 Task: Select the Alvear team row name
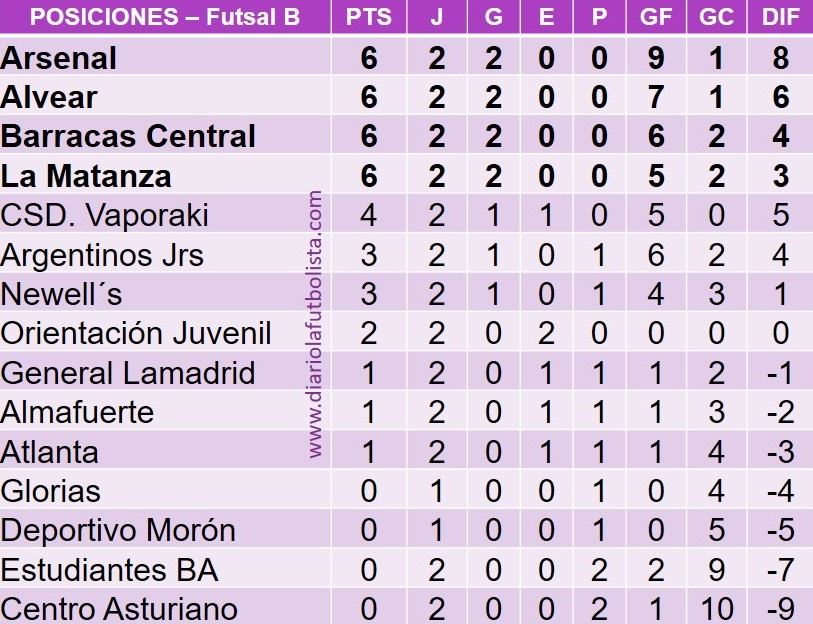pos(49,97)
